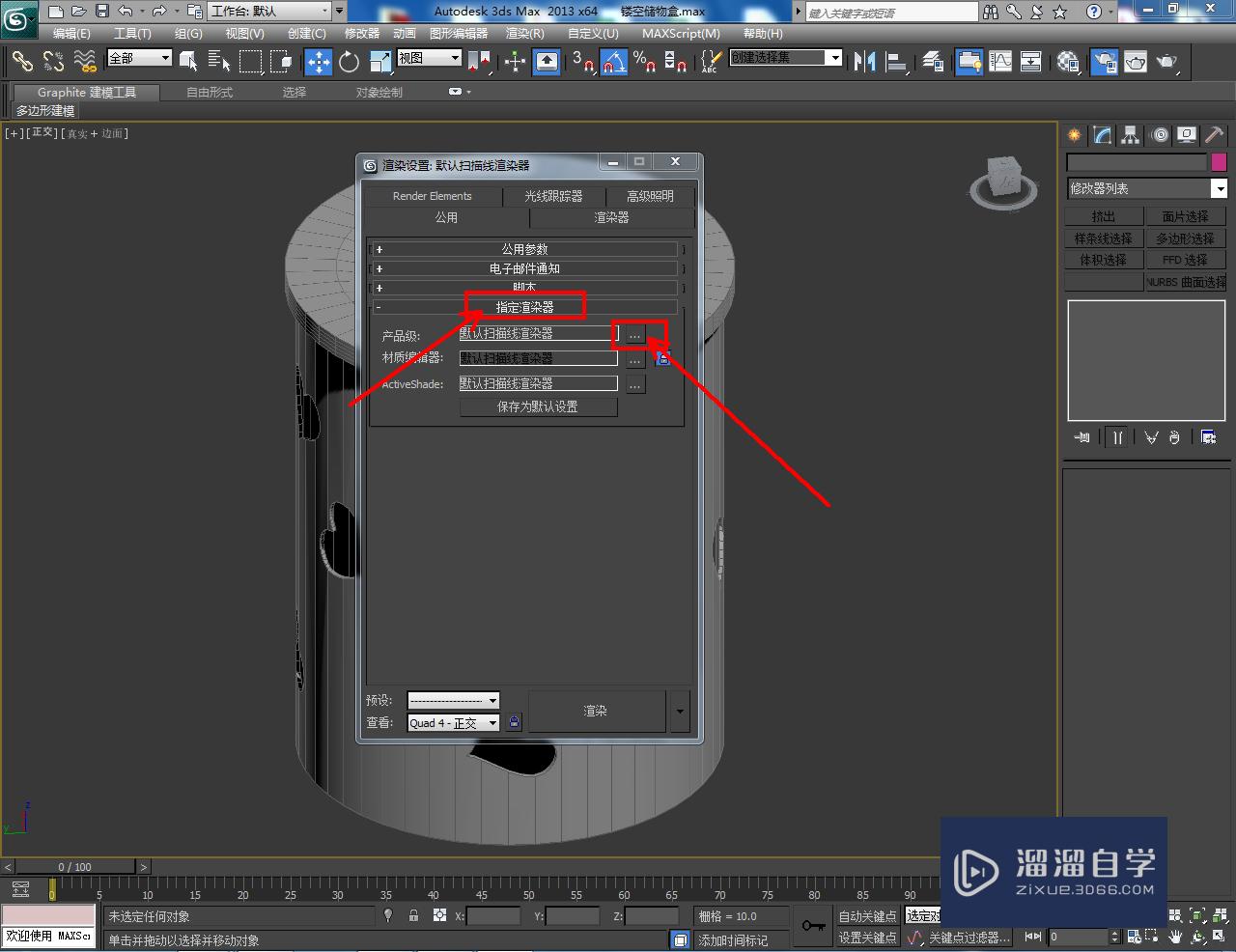Click the Render Setup toolbar icon
This screenshot has height=952, width=1236.
1104,62
